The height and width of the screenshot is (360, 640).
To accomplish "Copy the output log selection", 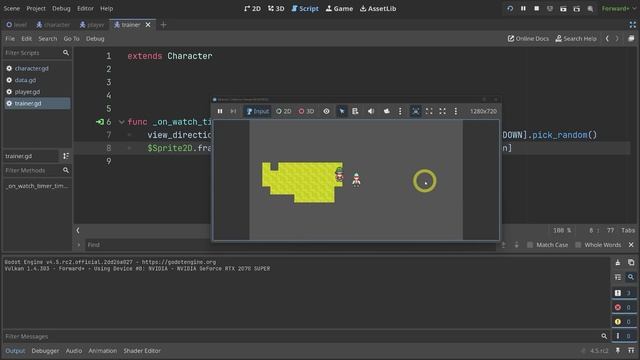I will pos(631,263).
